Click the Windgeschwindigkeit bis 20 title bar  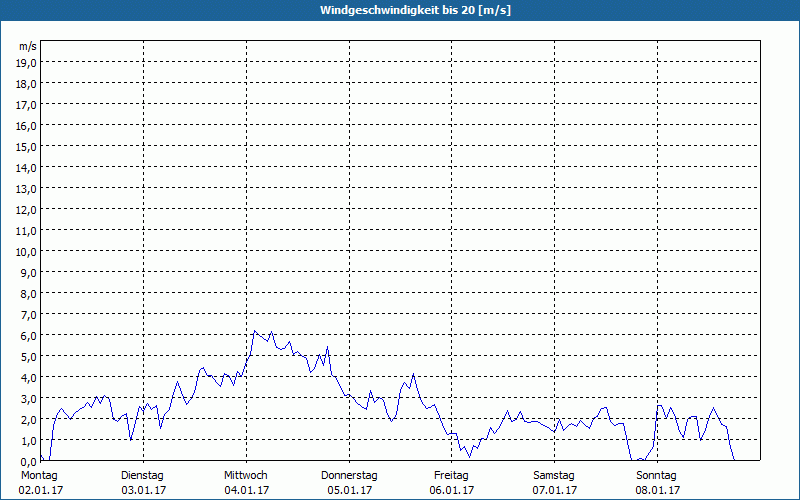pyautogui.click(x=400, y=10)
